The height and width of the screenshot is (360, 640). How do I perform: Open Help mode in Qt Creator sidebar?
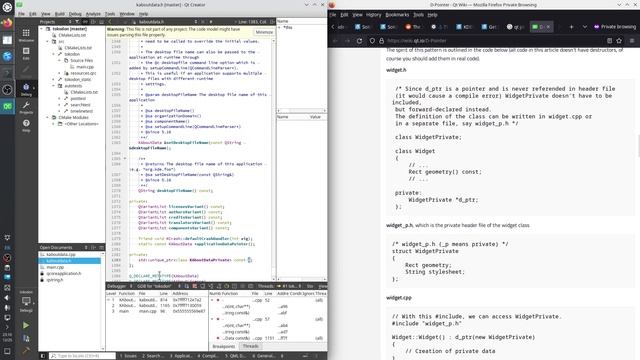click(26, 125)
